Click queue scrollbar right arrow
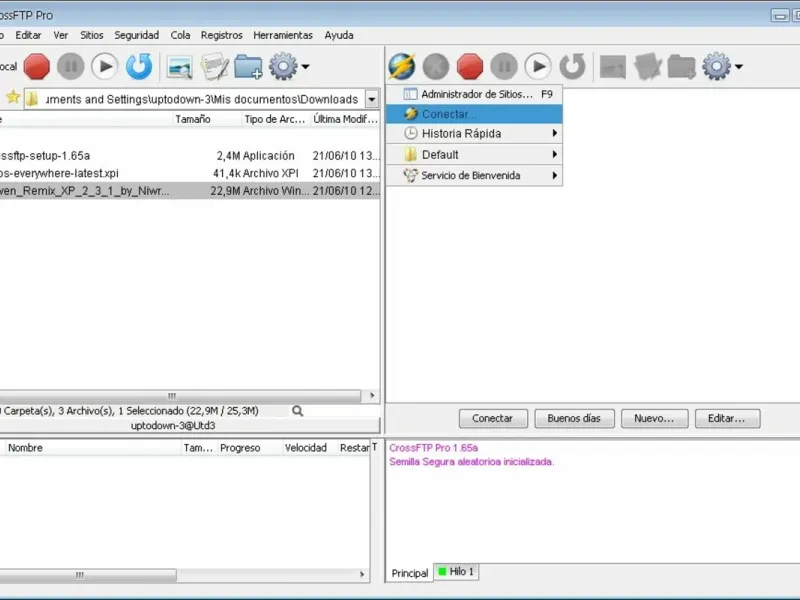The image size is (800, 600). tap(362, 574)
